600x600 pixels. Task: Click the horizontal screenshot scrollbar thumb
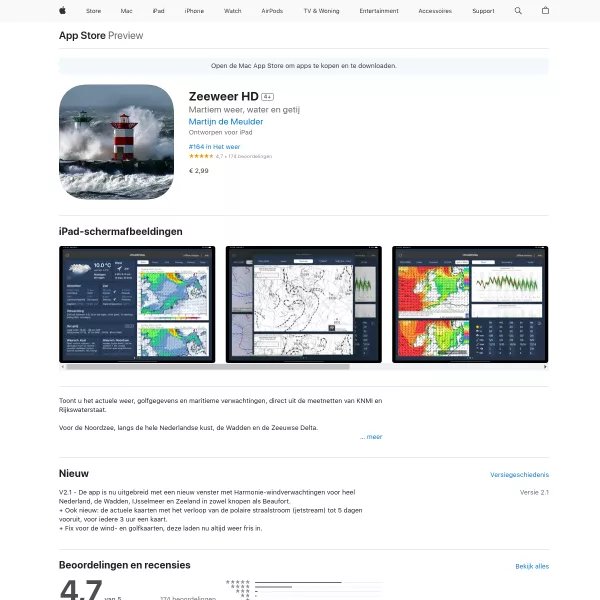pos(208,367)
